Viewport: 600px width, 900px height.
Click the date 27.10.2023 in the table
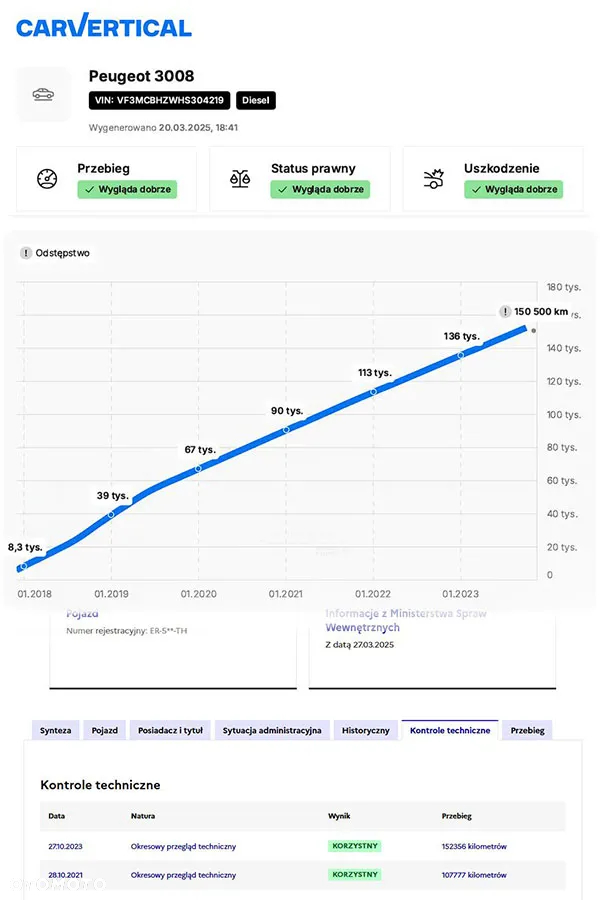(65, 846)
